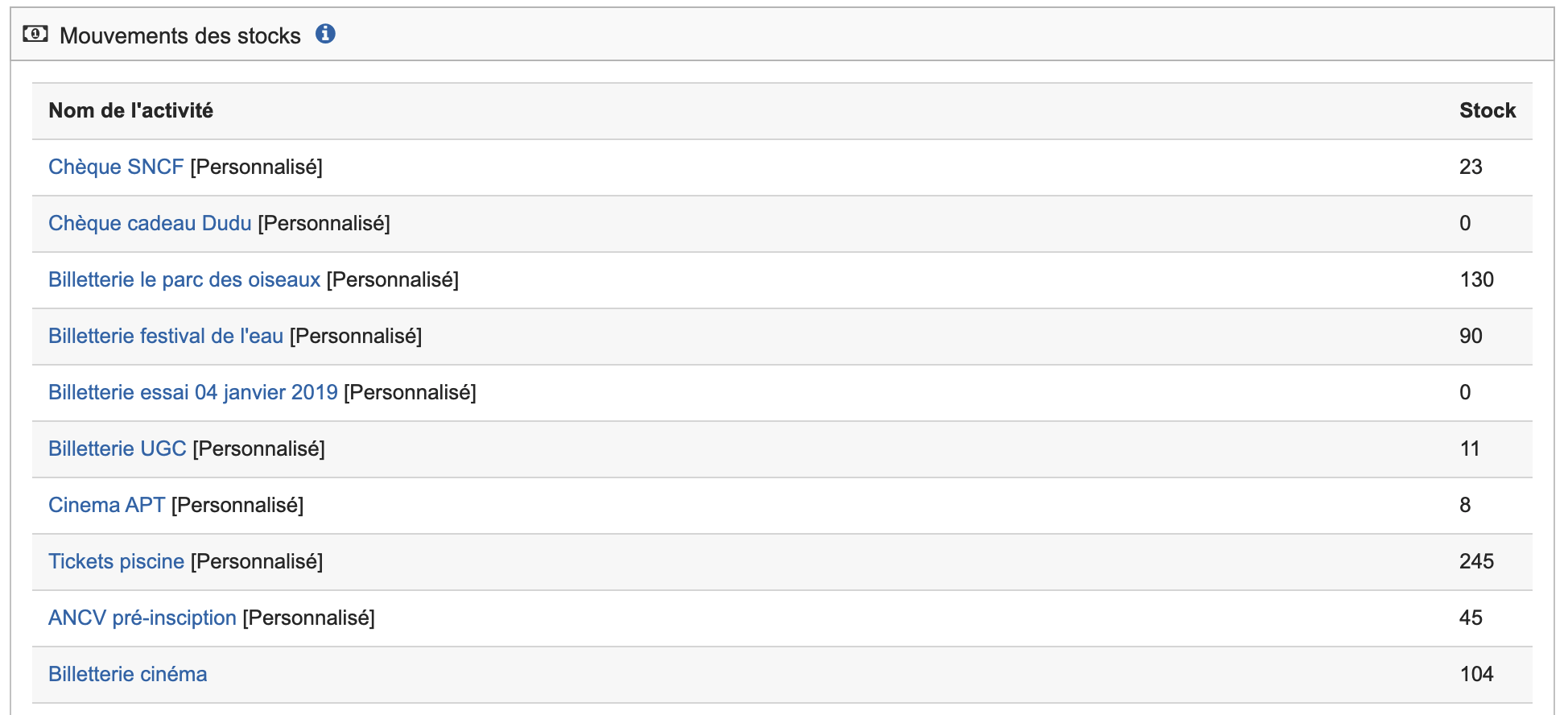Click the info icon beside Mouvements des stocks
1568x715 pixels.
click(x=325, y=34)
